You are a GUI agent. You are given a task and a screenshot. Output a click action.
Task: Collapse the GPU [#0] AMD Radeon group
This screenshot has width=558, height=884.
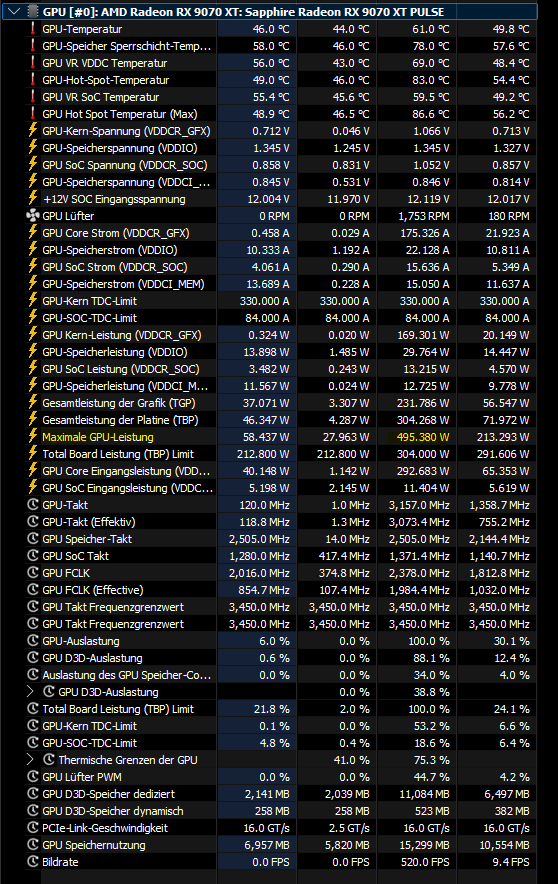pos(14,11)
